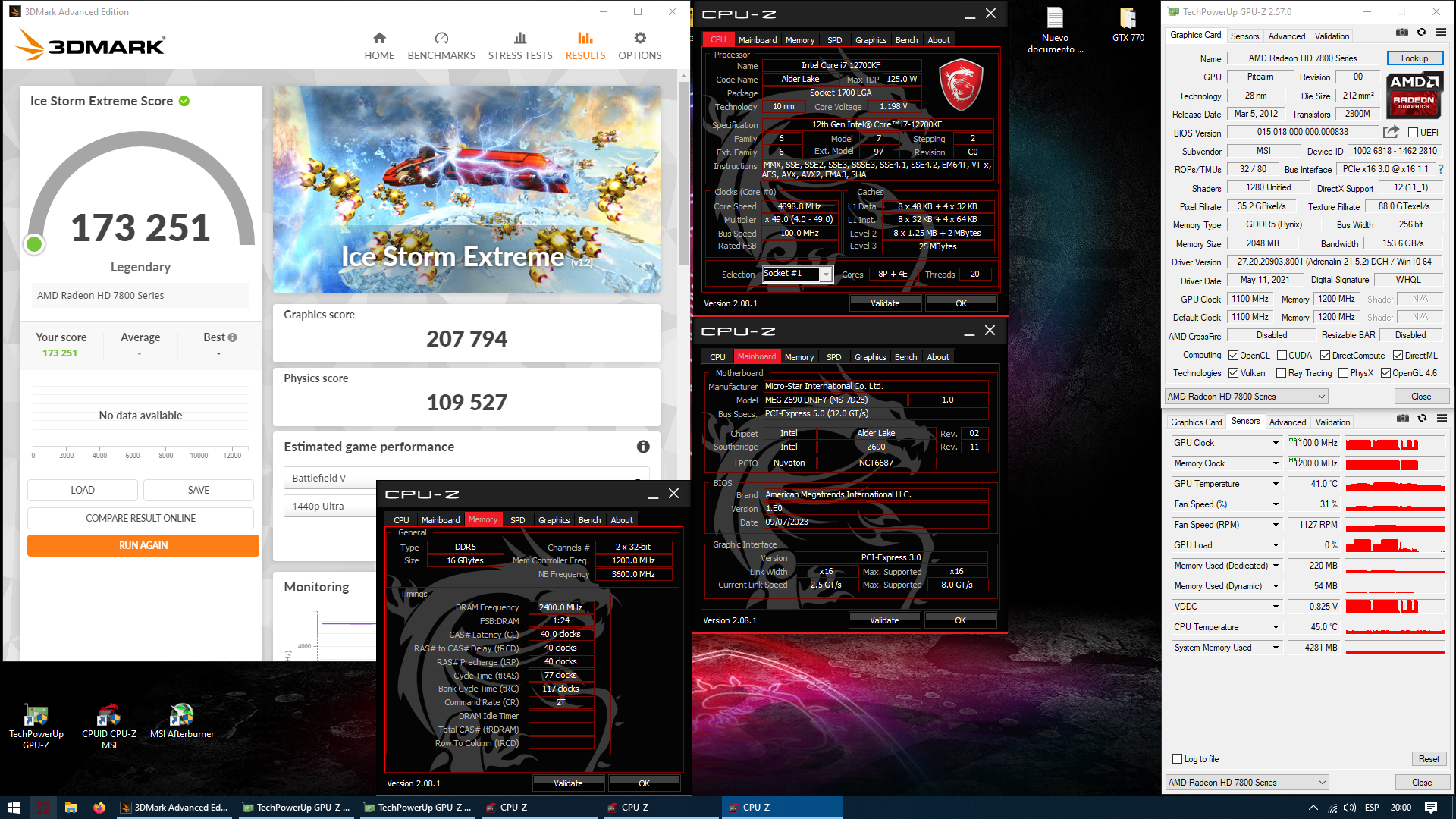Toggle DirectCompute checkbox in GPU-Z
This screenshot has height=819, width=1456.
(1325, 356)
